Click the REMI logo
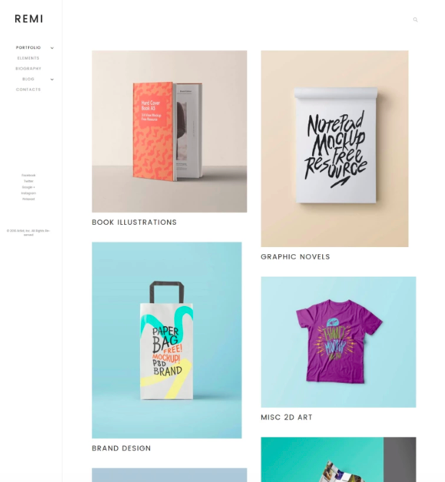445x482 pixels. tap(29, 19)
